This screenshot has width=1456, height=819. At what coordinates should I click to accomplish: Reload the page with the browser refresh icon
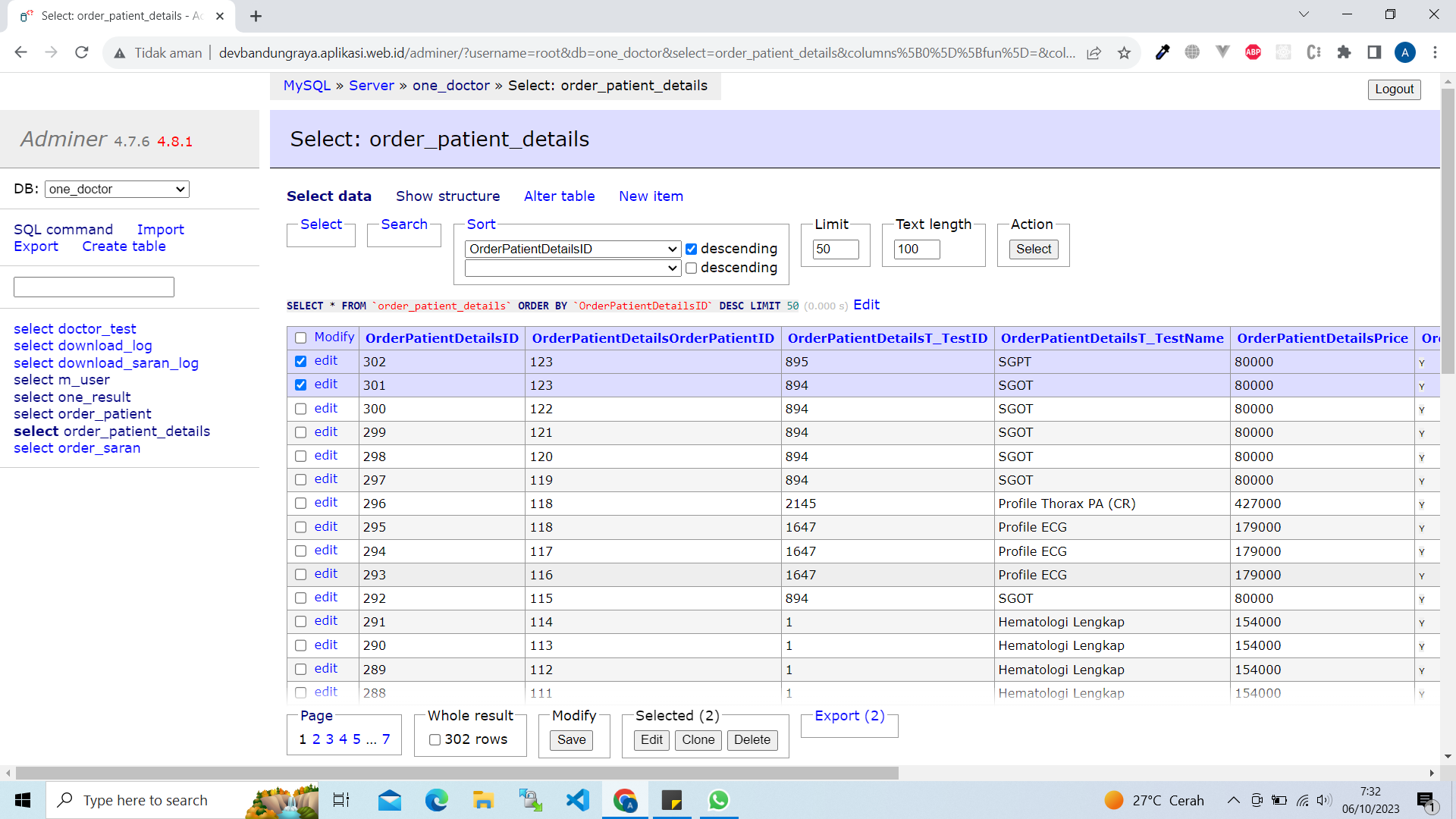point(82,52)
